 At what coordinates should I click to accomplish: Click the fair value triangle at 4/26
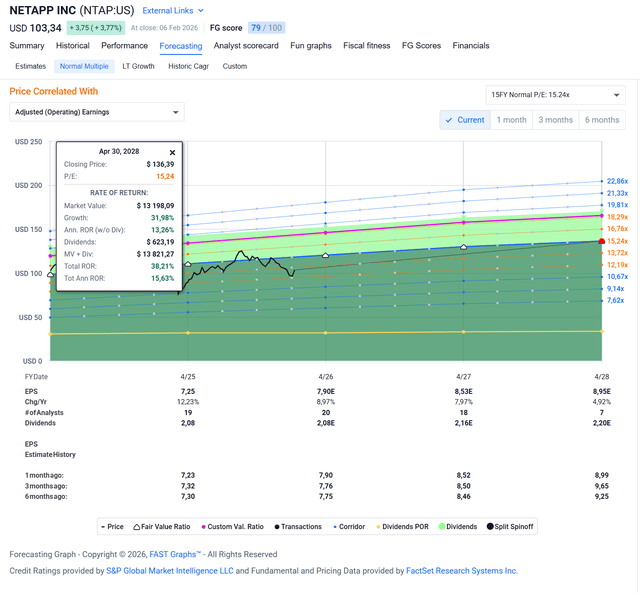[x=325, y=255]
